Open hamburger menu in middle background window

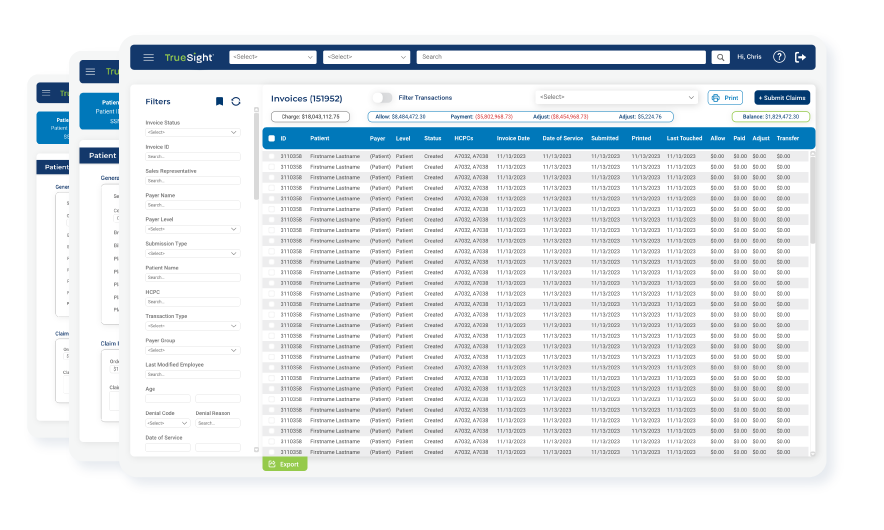coord(90,71)
